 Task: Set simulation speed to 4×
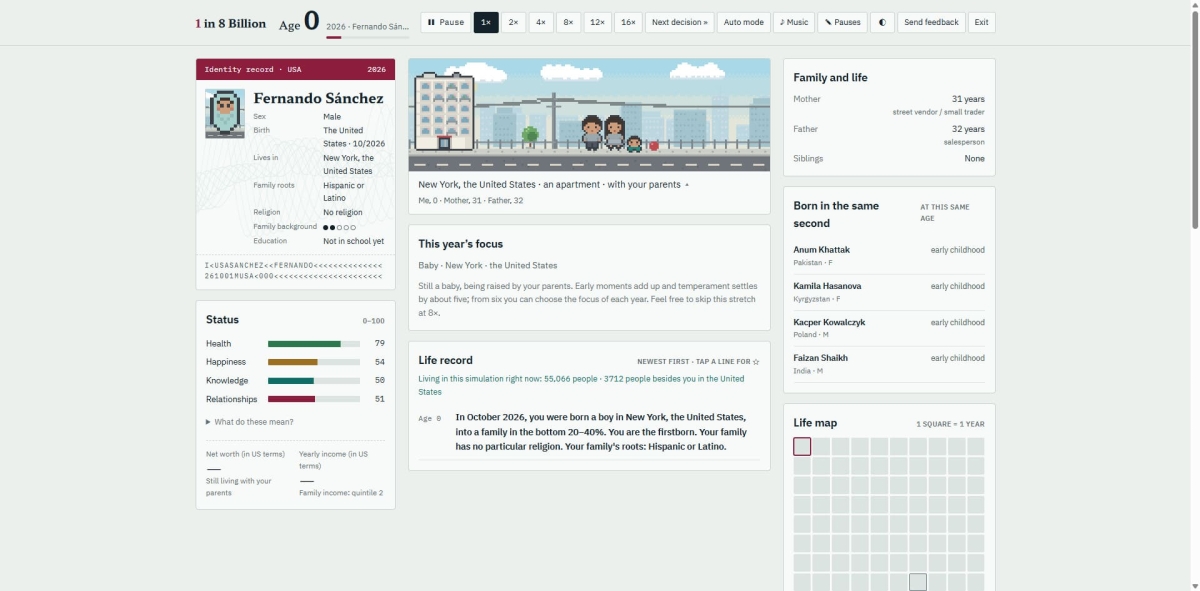541,22
